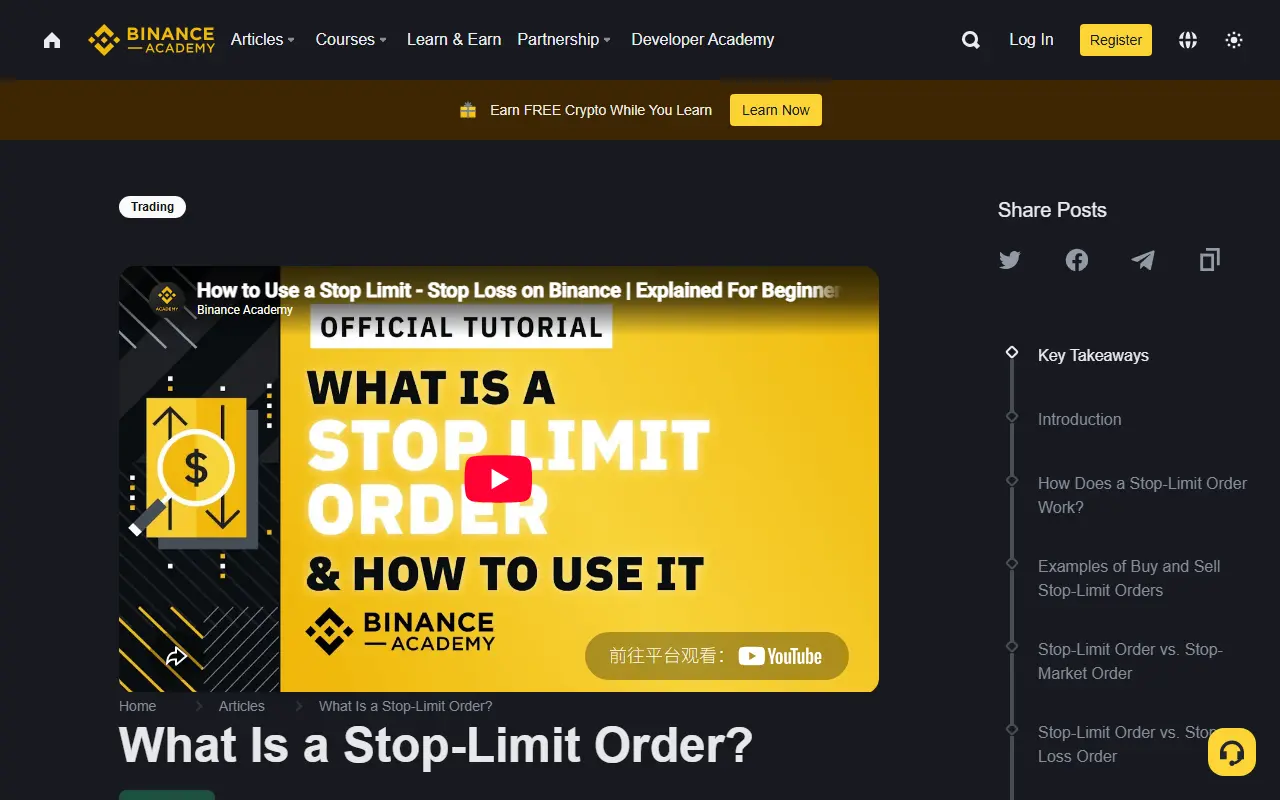Screen dimensions: 1280x800
Task: Watch the video on YouTube
Action: (x=717, y=656)
